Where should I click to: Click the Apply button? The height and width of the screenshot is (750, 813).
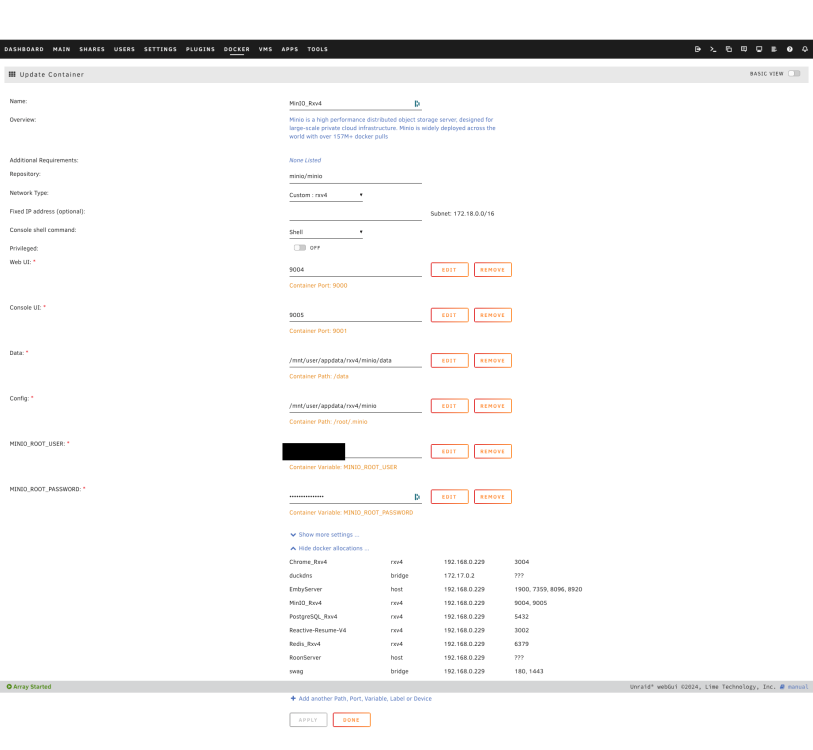point(308,720)
